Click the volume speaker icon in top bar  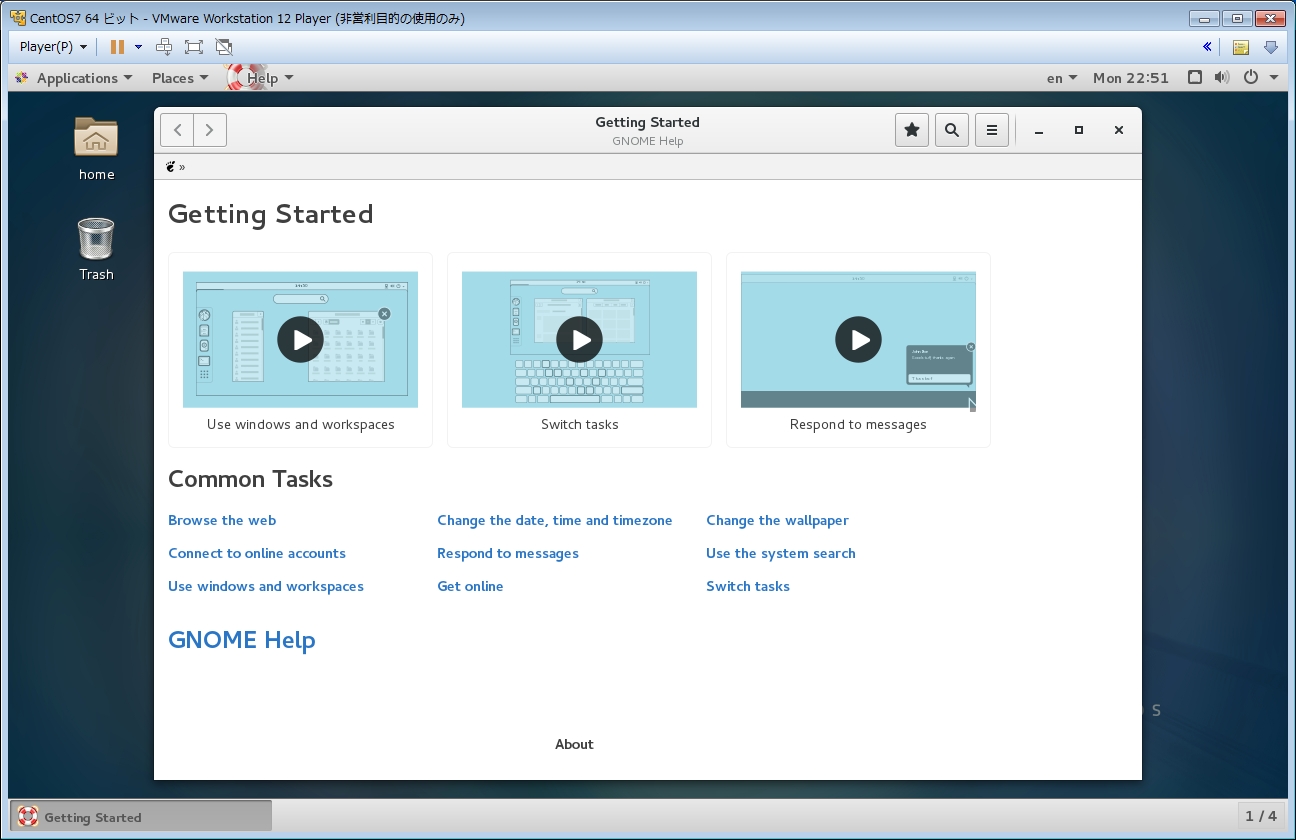(x=1221, y=78)
